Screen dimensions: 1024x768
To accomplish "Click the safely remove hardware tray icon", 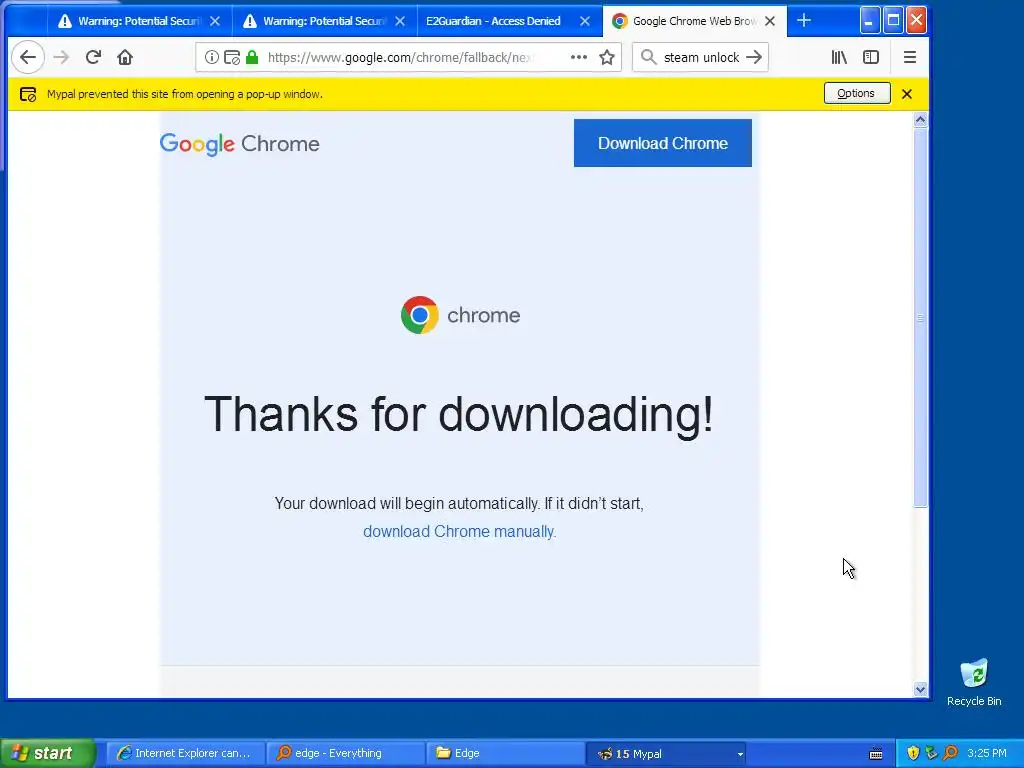I will [x=931, y=754].
